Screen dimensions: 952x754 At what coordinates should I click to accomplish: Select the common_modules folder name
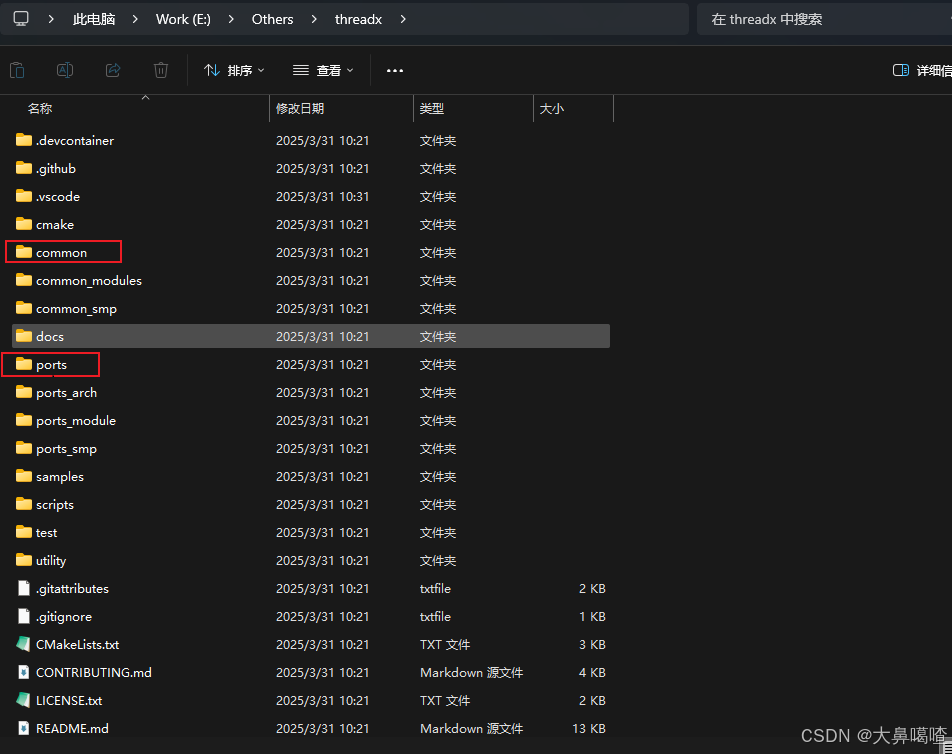89,280
